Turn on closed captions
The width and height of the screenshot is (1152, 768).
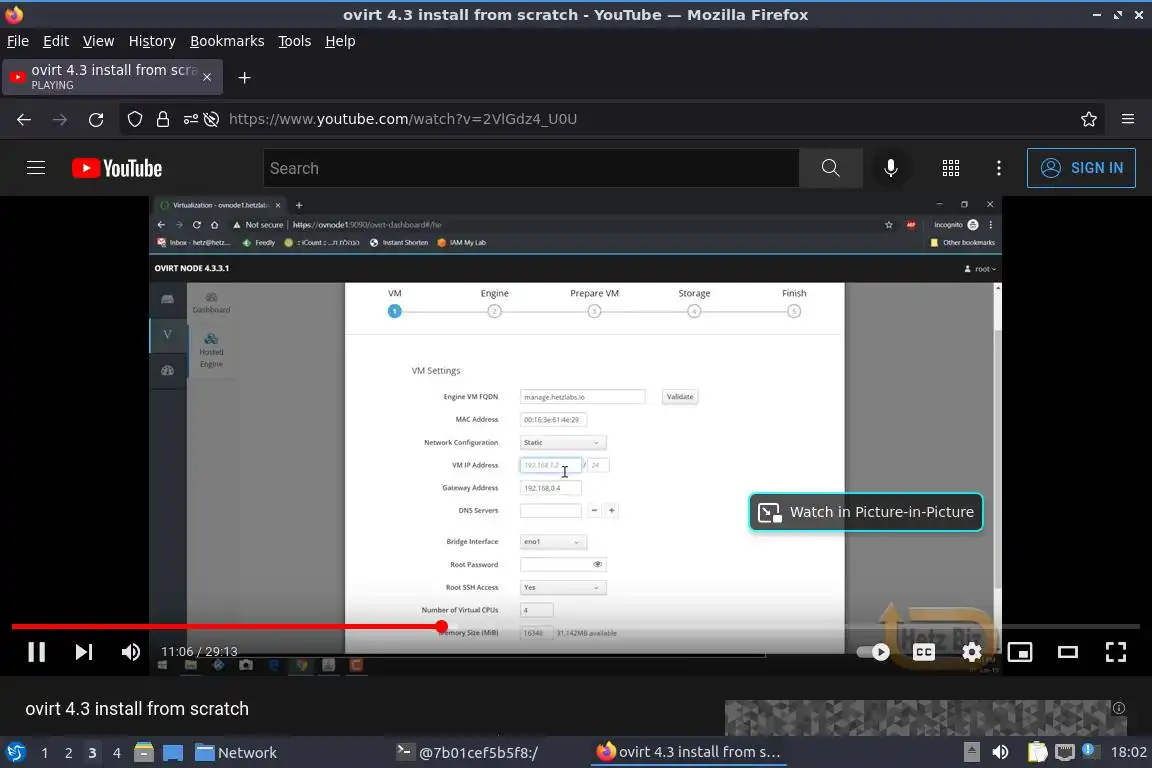pos(924,652)
